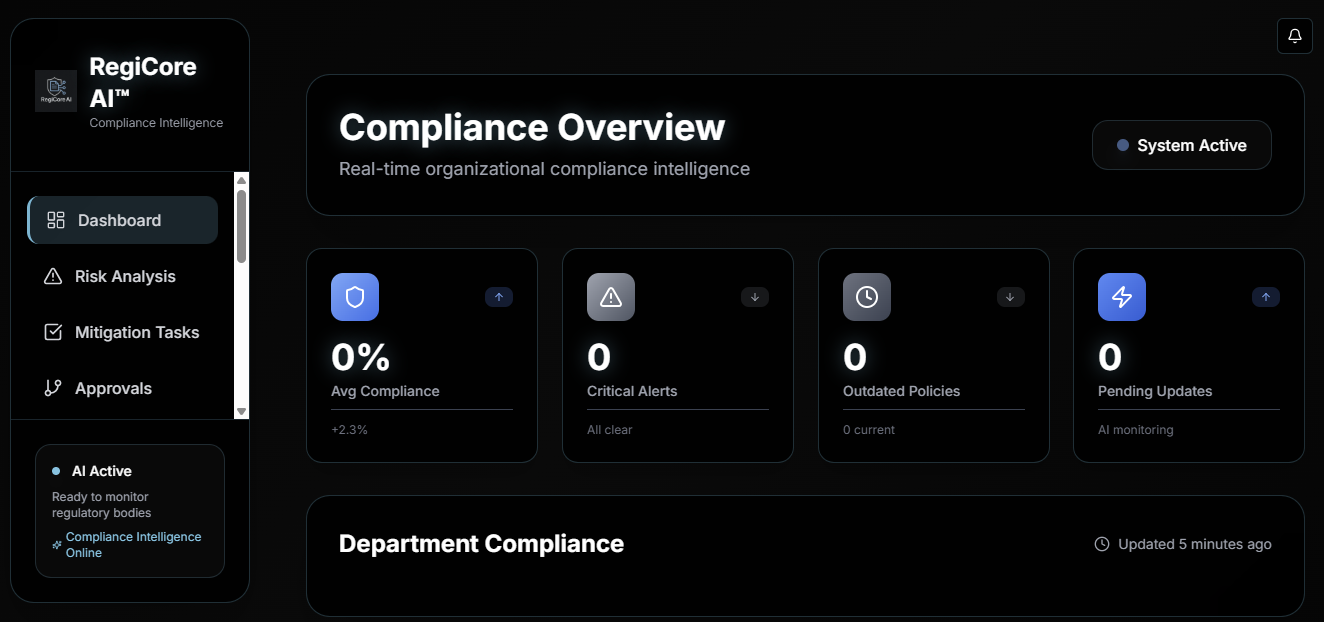The image size is (1324, 622).
Task: Click the clock icon on Outdated Policies card
Action: point(867,297)
